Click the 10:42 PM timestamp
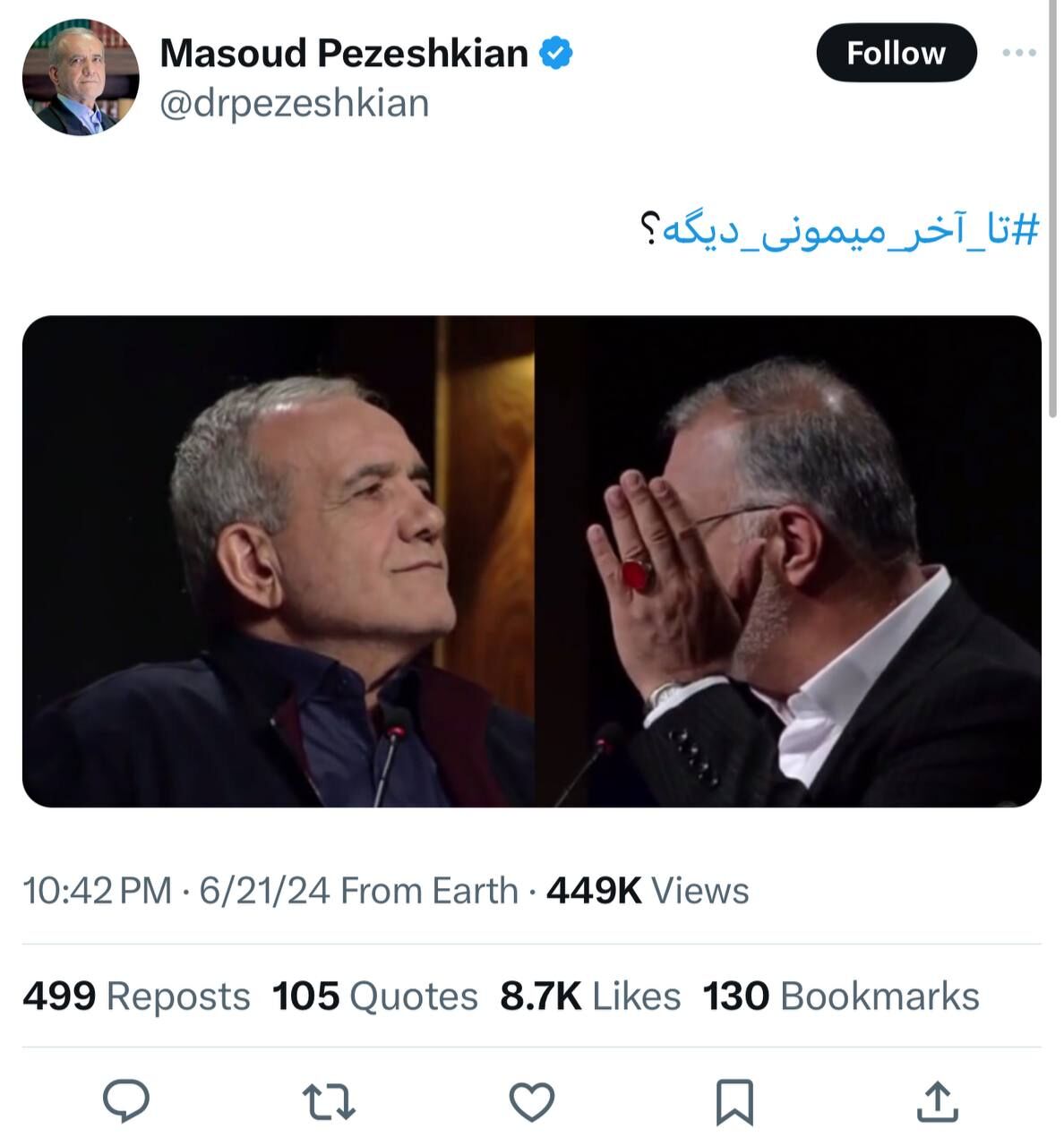Viewport: 1064px width, 1146px height. pos(97,891)
